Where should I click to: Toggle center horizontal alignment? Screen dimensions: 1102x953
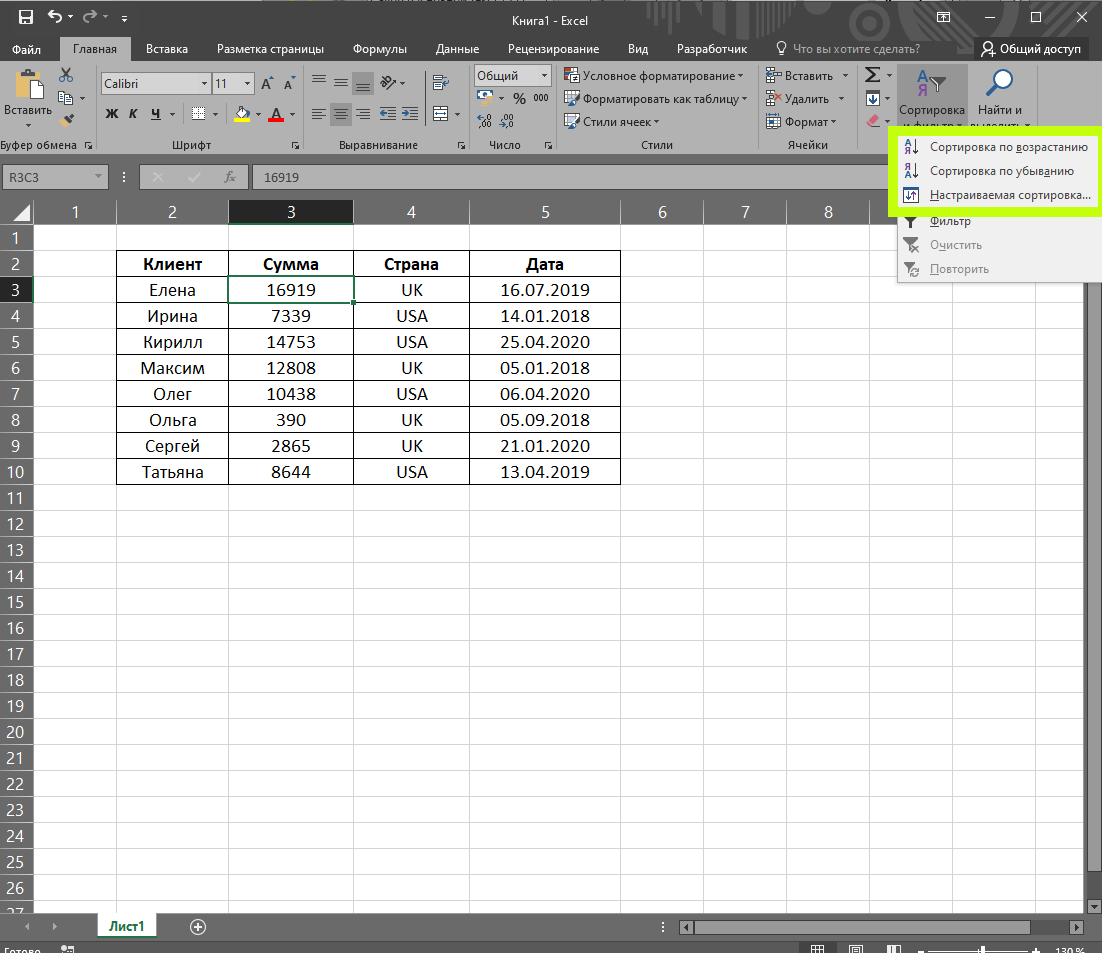[341, 114]
